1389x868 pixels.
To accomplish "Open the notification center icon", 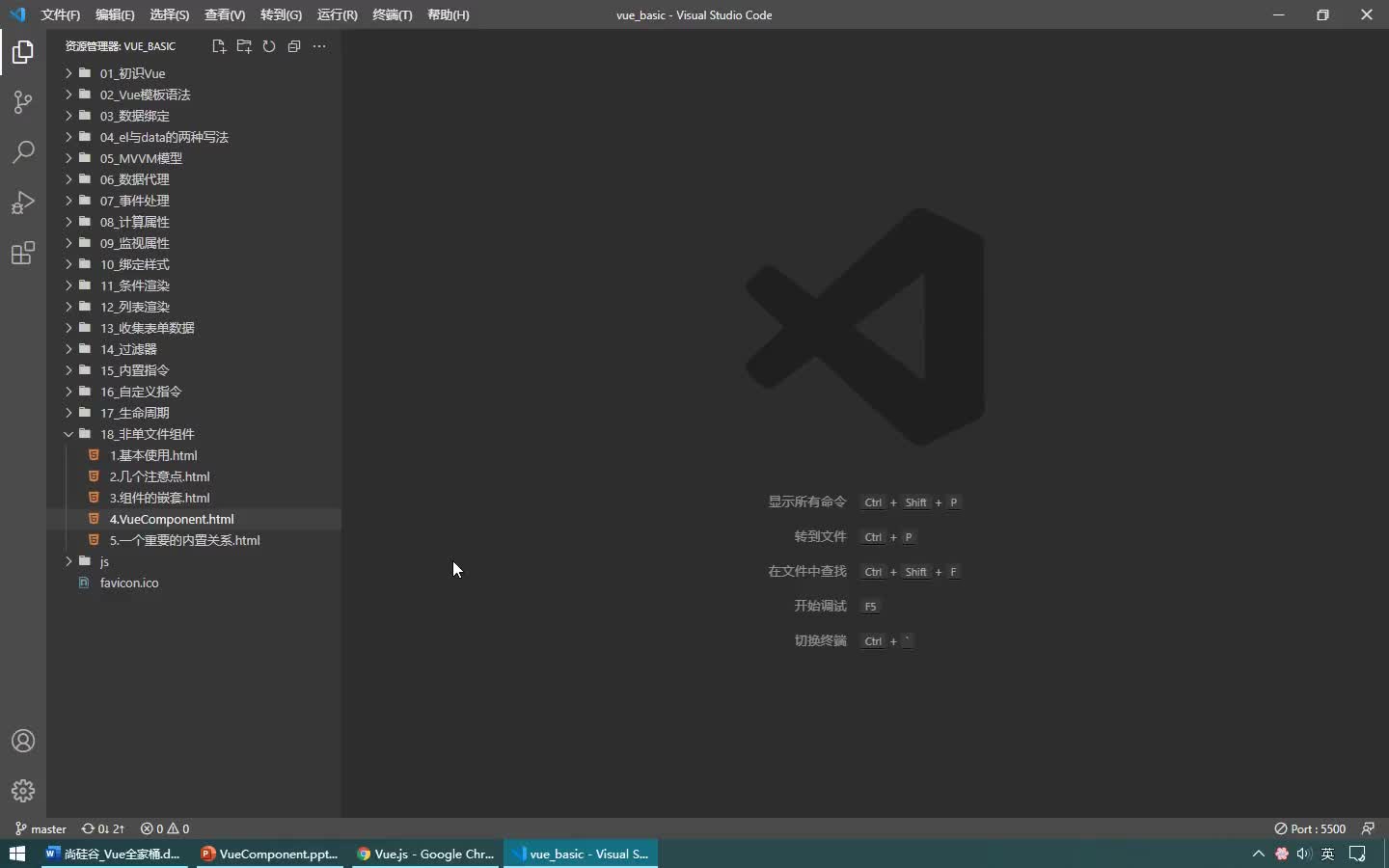I will tap(1358, 854).
